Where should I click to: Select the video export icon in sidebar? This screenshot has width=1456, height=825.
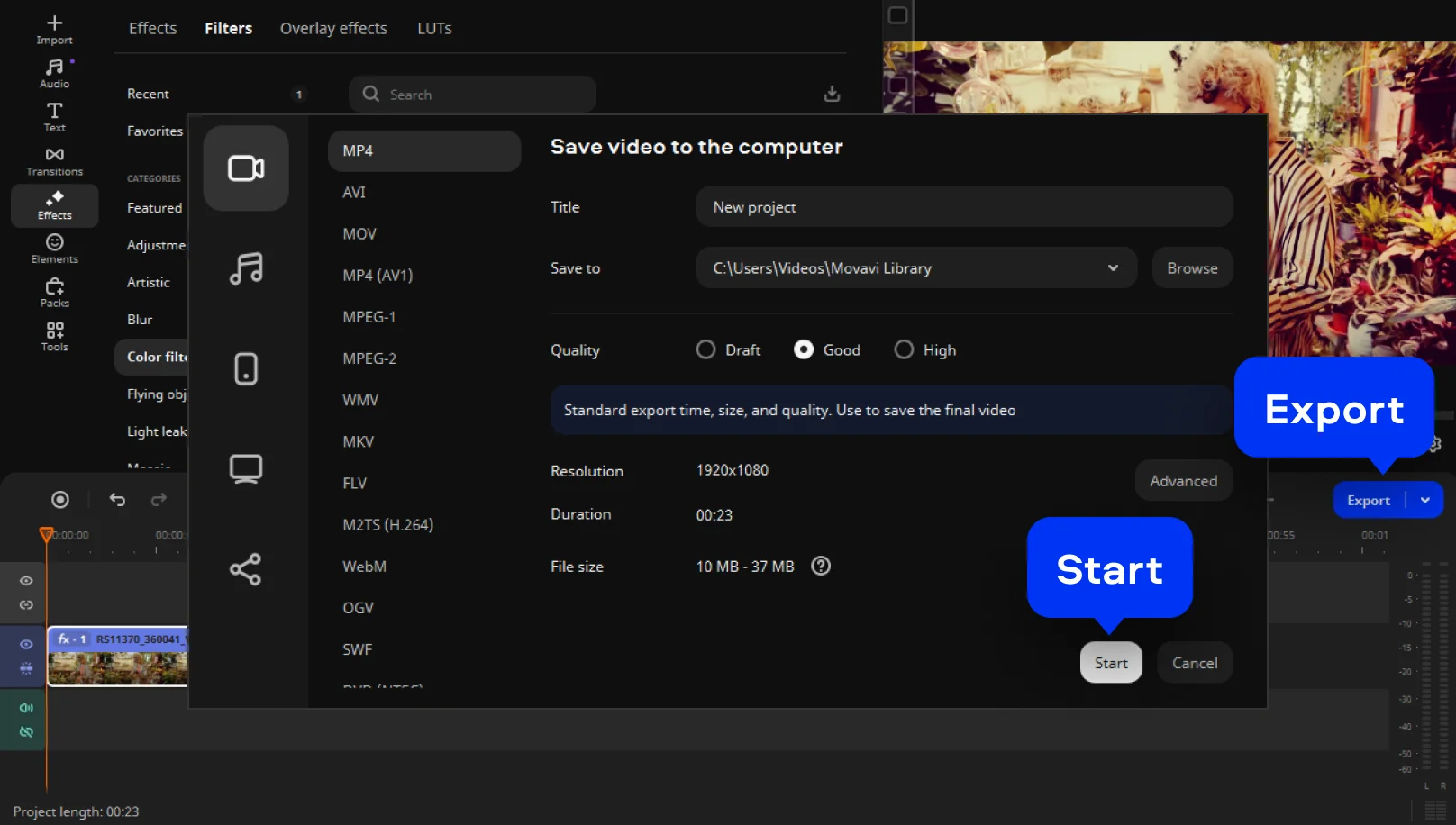246,168
